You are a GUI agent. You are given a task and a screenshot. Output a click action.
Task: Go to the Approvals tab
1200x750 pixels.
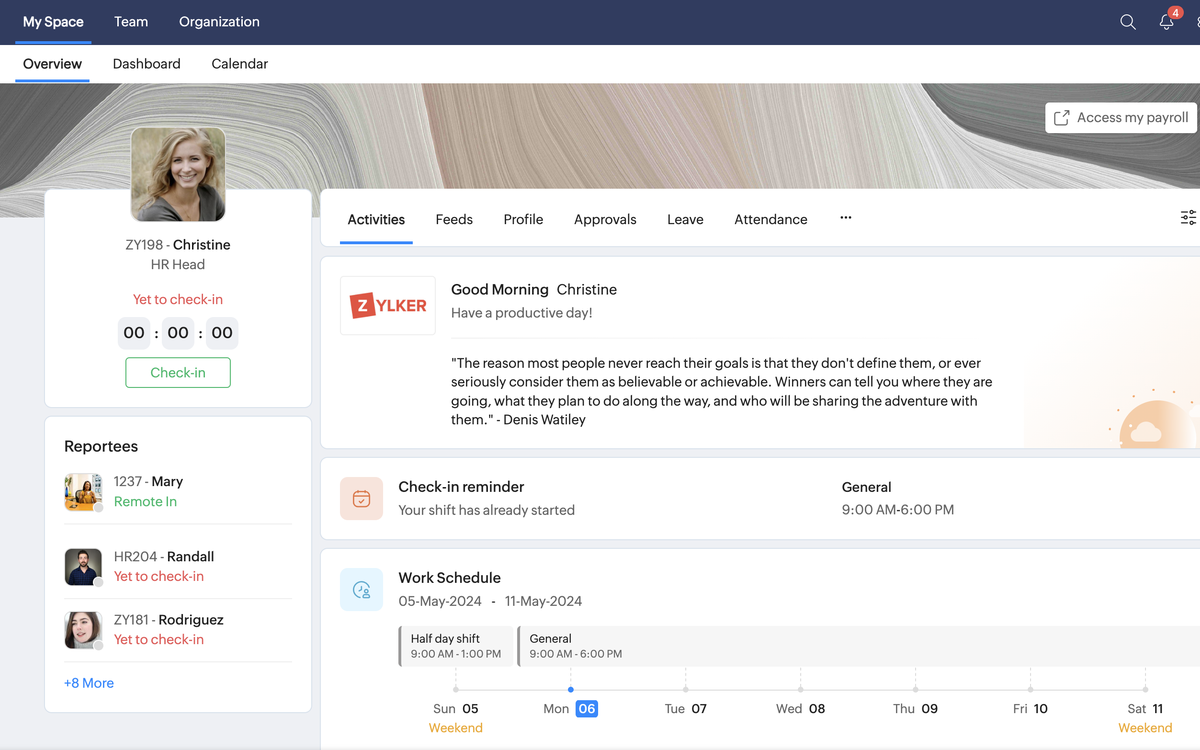tap(605, 219)
